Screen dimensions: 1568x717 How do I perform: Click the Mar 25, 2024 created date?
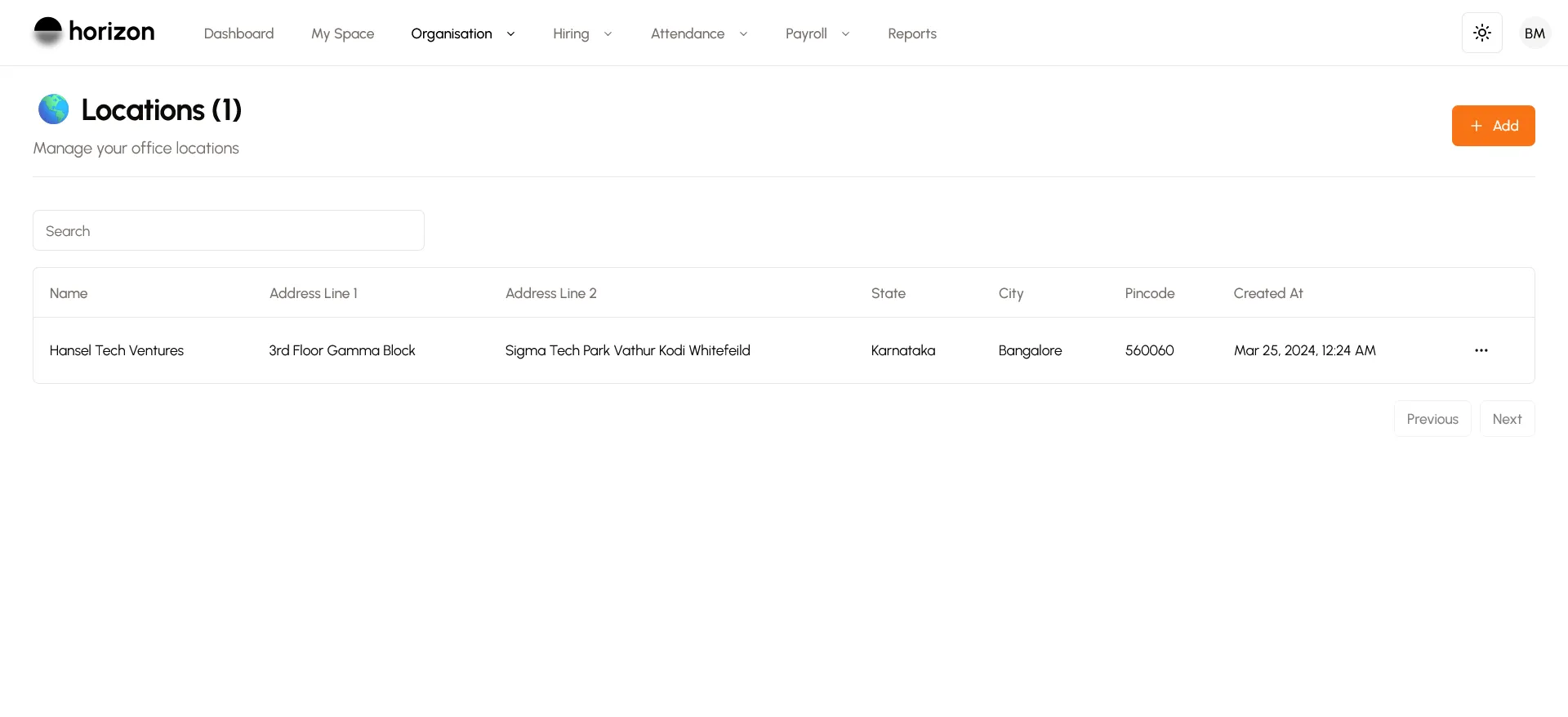click(1305, 350)
